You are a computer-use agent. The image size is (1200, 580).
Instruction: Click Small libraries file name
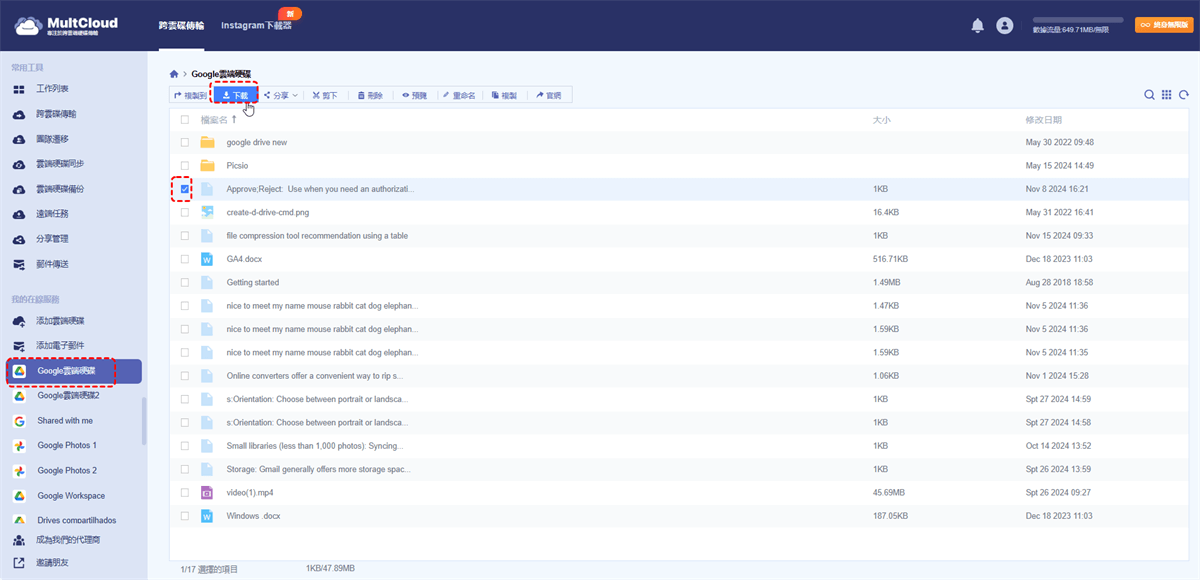[316, 446]
